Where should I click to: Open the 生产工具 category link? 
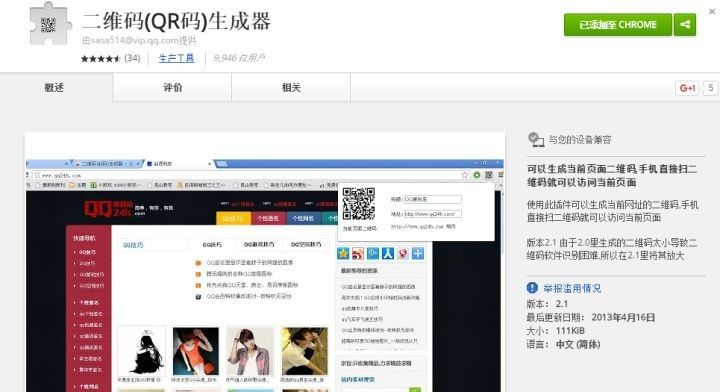176,58
